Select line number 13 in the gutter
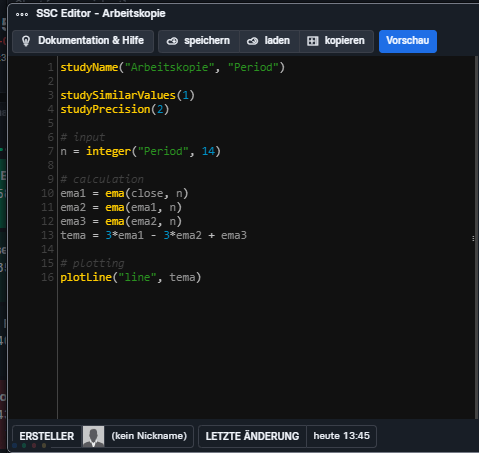This screenshot has height=453, width=479. 47,235
